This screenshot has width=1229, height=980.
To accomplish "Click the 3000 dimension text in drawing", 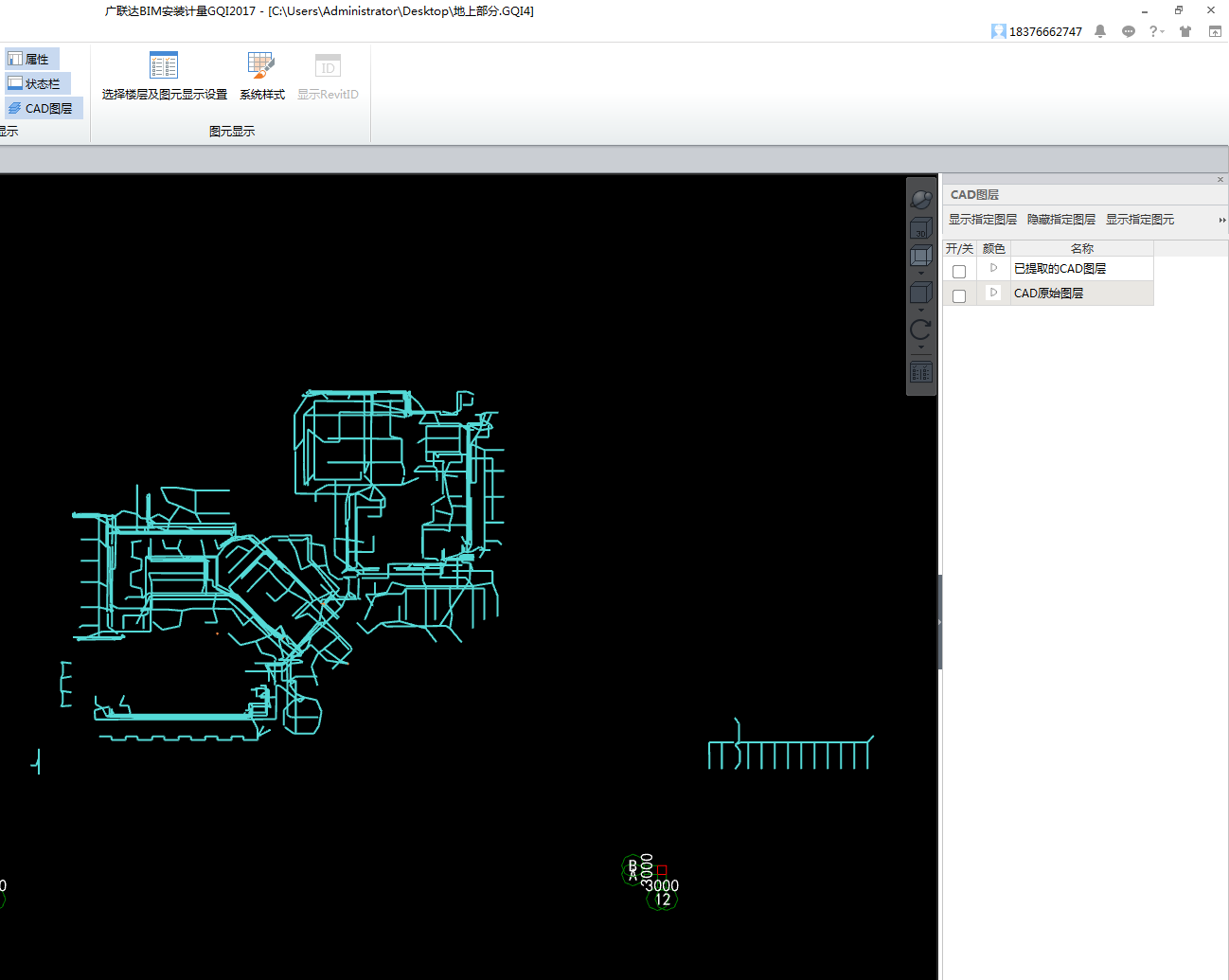I will point(662,886).
